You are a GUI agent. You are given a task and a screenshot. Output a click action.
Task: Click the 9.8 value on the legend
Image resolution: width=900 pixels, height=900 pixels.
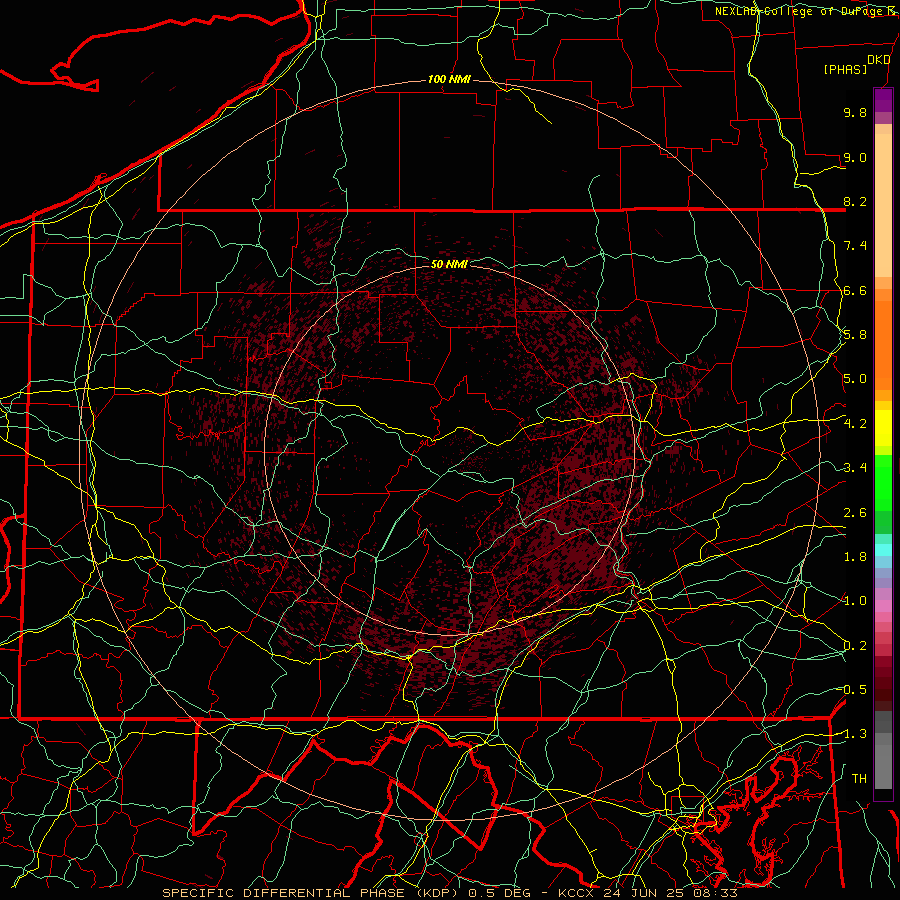pyautogui.click(x=855, y=112)
